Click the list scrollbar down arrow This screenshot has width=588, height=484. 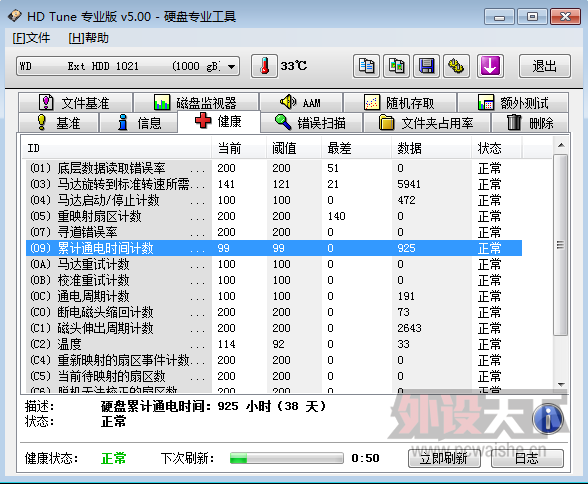[x=561, y=385]
